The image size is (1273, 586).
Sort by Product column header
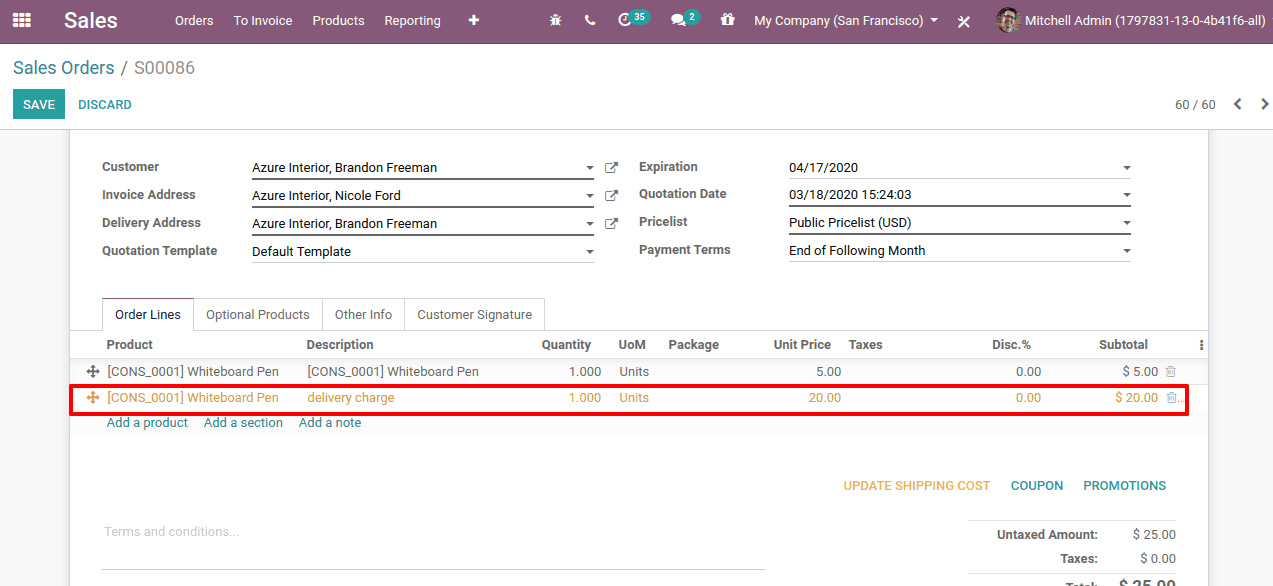pyautogui.click(x=130, y=345)
